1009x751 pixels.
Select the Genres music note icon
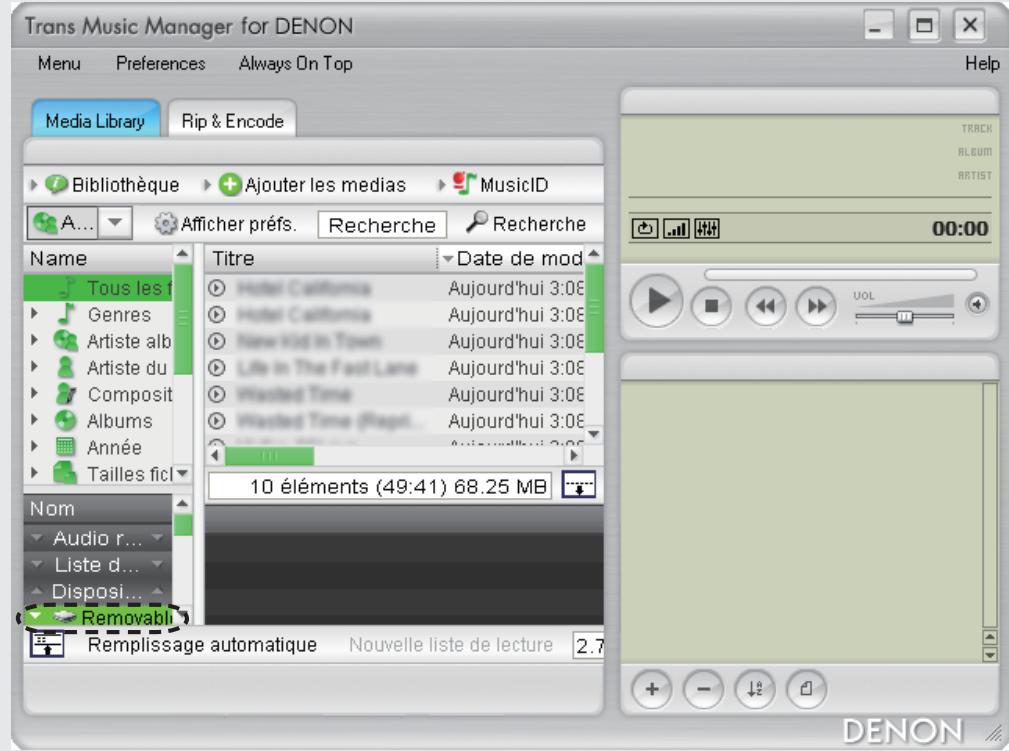pos(66,314)
